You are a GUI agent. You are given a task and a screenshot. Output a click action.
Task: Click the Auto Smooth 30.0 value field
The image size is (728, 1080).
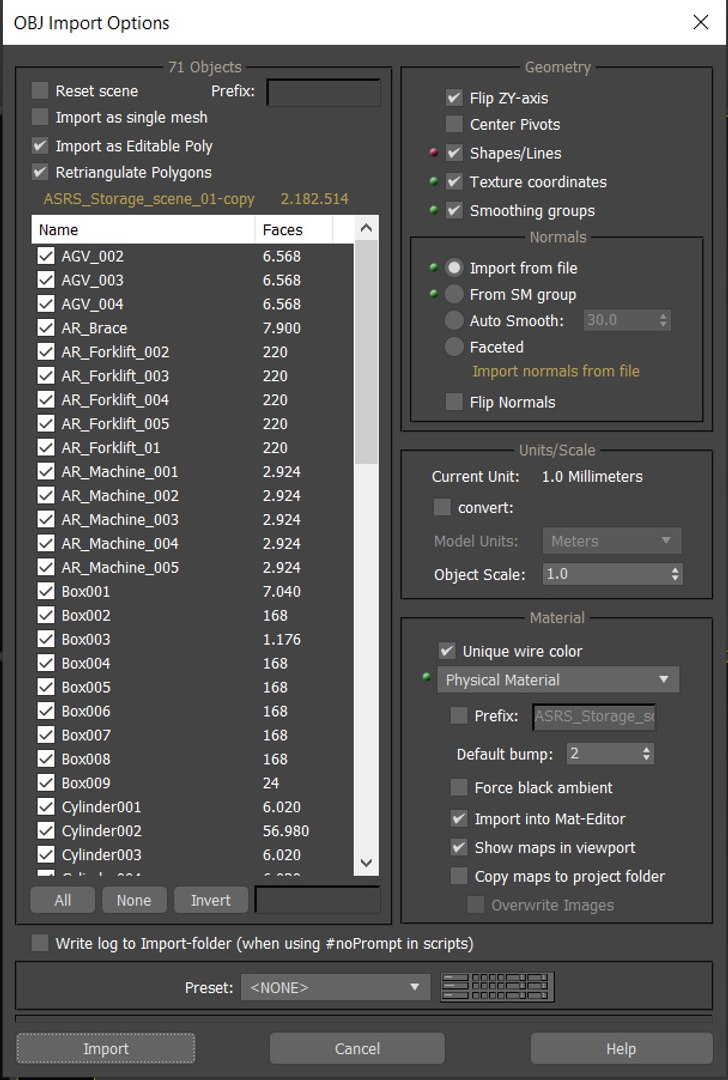pos(619,320)
